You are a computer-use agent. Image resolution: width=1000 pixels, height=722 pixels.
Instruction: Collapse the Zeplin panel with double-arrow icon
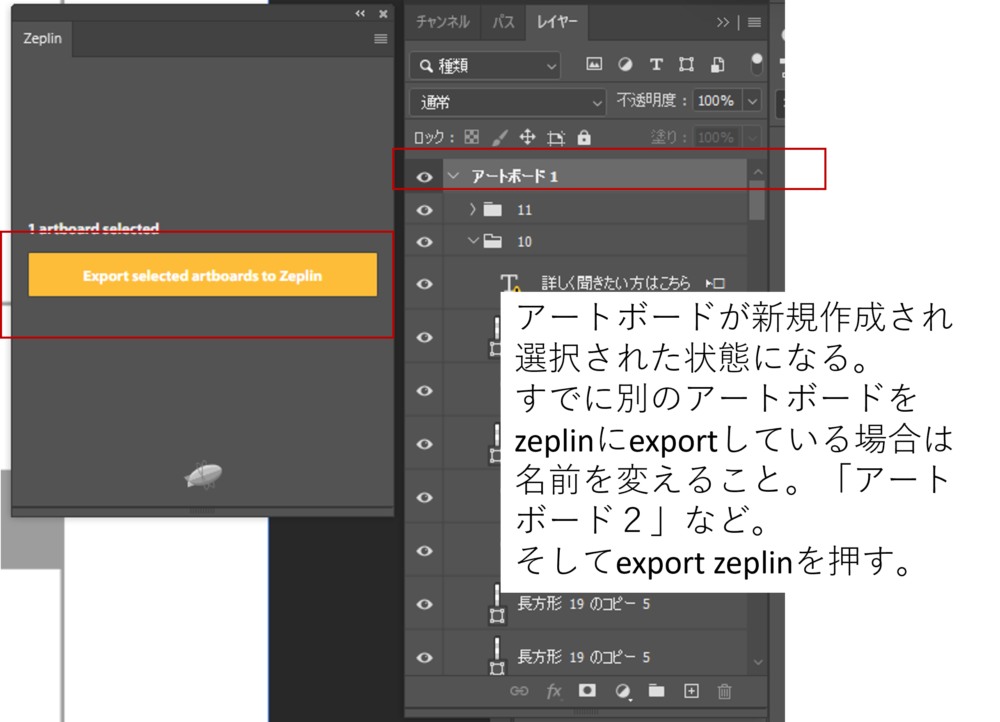(360, 13)
